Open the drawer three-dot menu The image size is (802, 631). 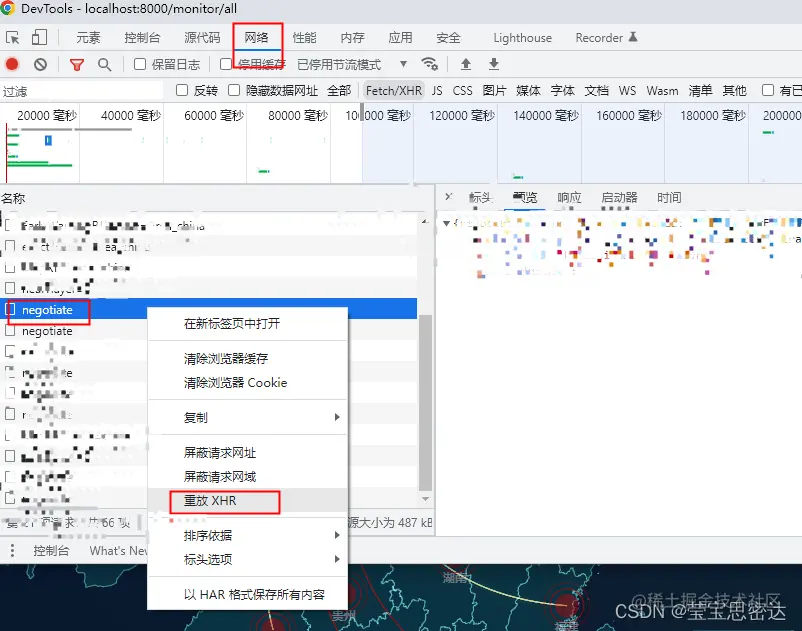coord(12,551)
